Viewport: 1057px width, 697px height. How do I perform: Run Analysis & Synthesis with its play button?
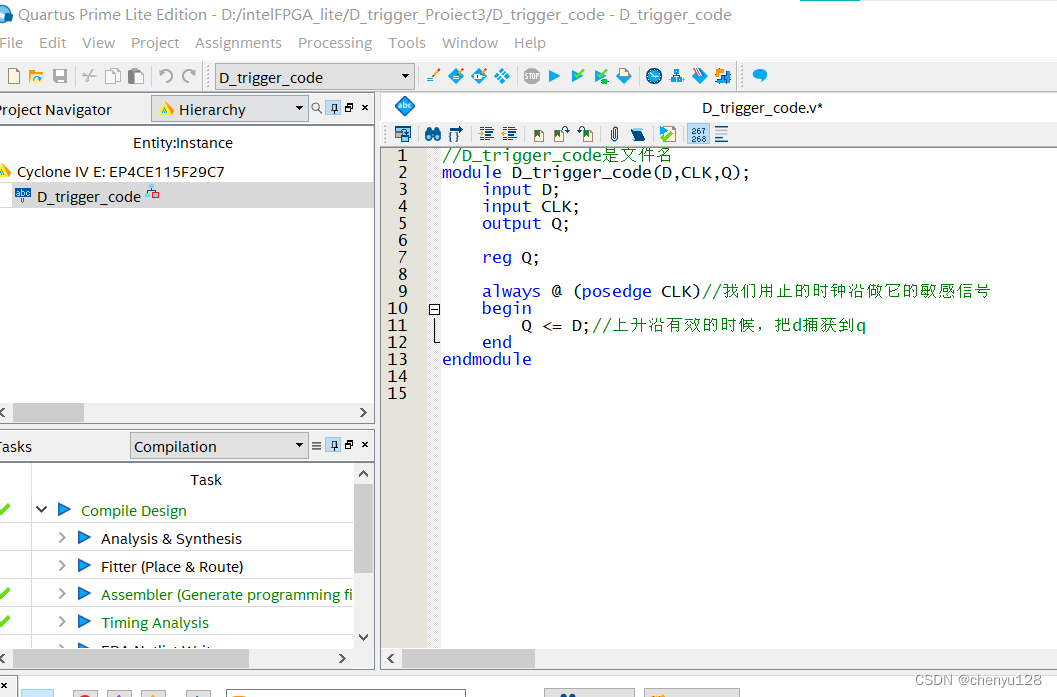84,537
